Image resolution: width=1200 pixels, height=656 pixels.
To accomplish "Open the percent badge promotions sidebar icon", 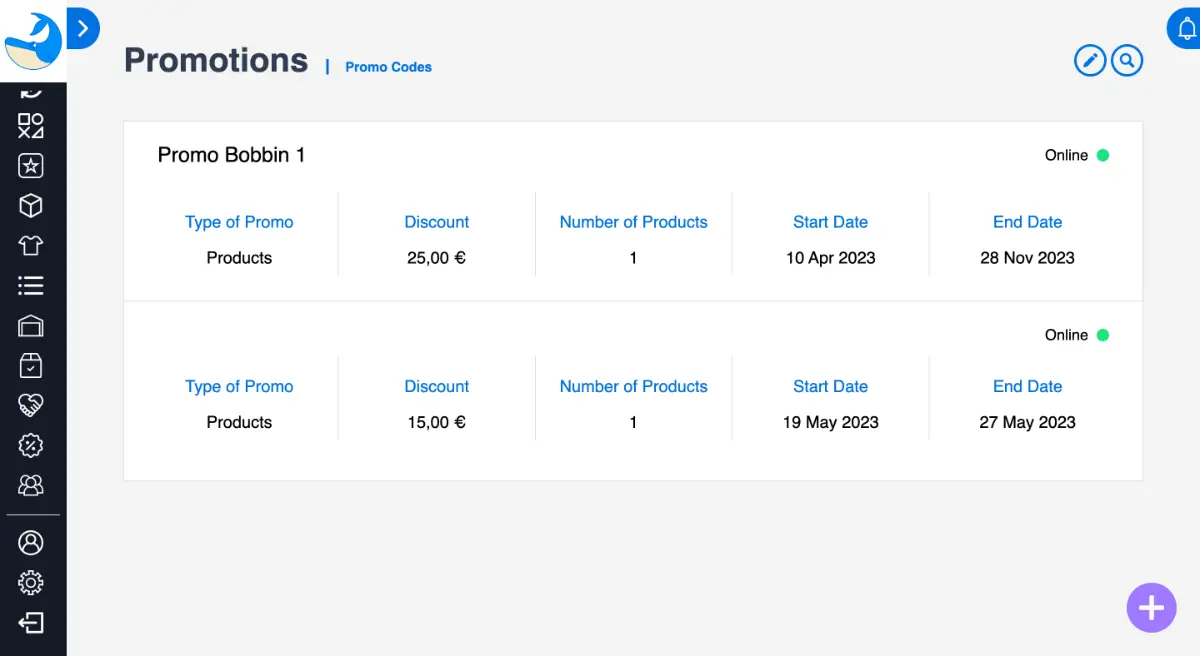I will tap(31, 445).
